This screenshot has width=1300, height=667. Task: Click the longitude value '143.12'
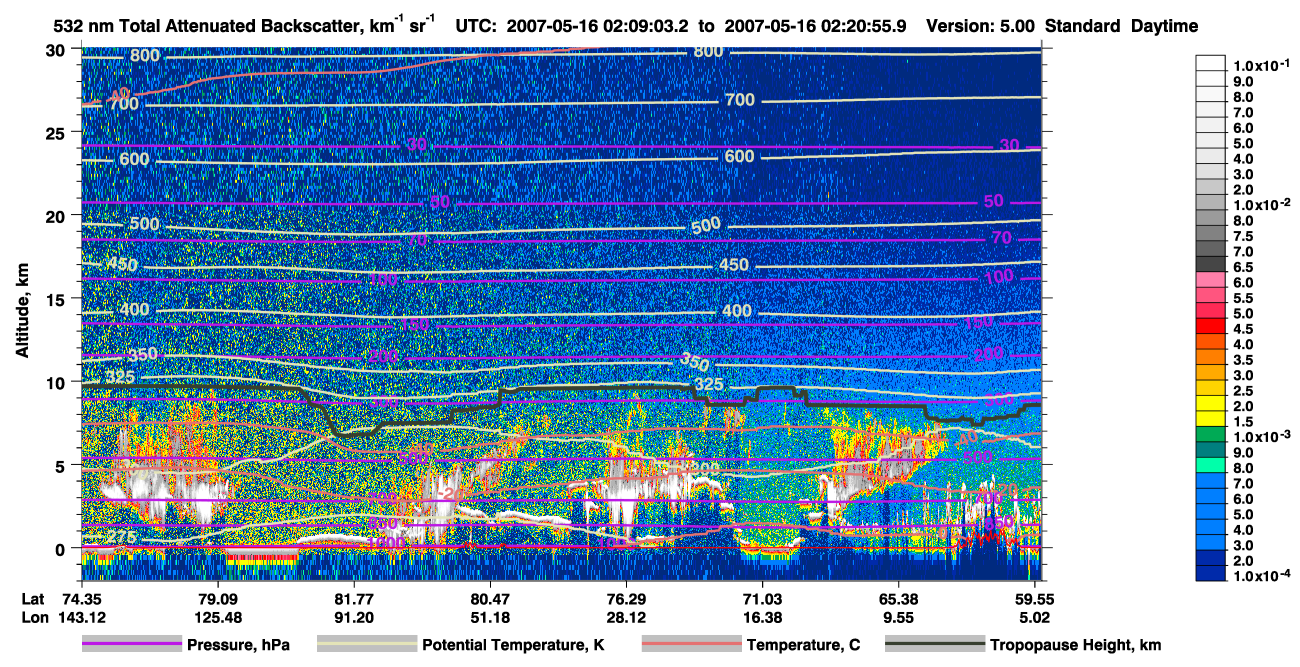(x=82, y=617)
